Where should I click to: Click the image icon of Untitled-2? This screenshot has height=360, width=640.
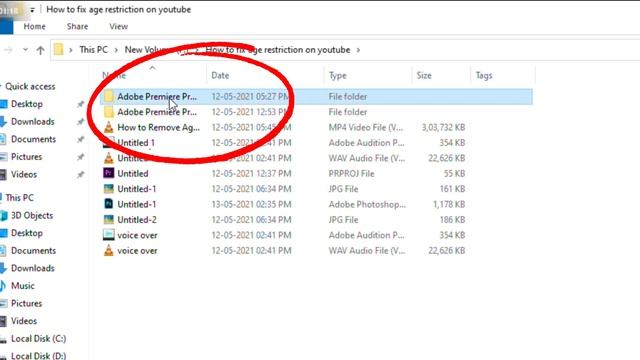coord(109,219)
